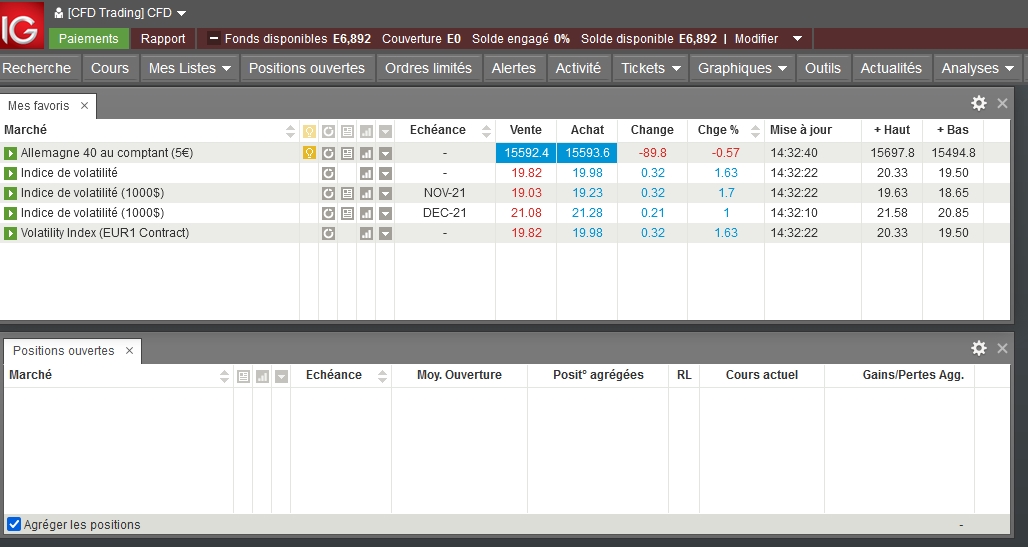This screenshot has width=1028, height=547.
Task: Click the circular icon in the DEC-21 row
Action: [x=328, y=213]
